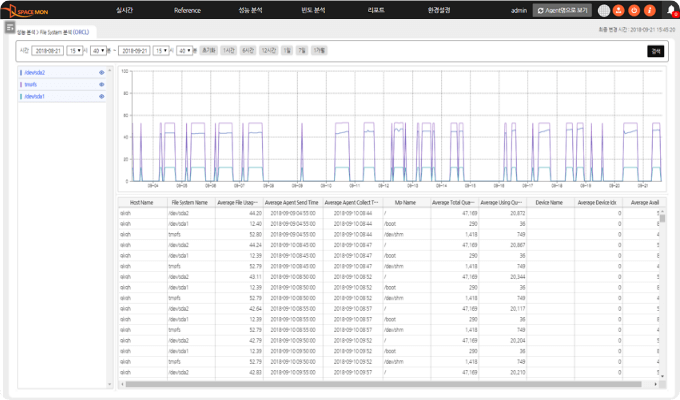The height and width of the screenshot is (400, 680).
Task: Open the end hour dropdown
Action: coord(161,51)
